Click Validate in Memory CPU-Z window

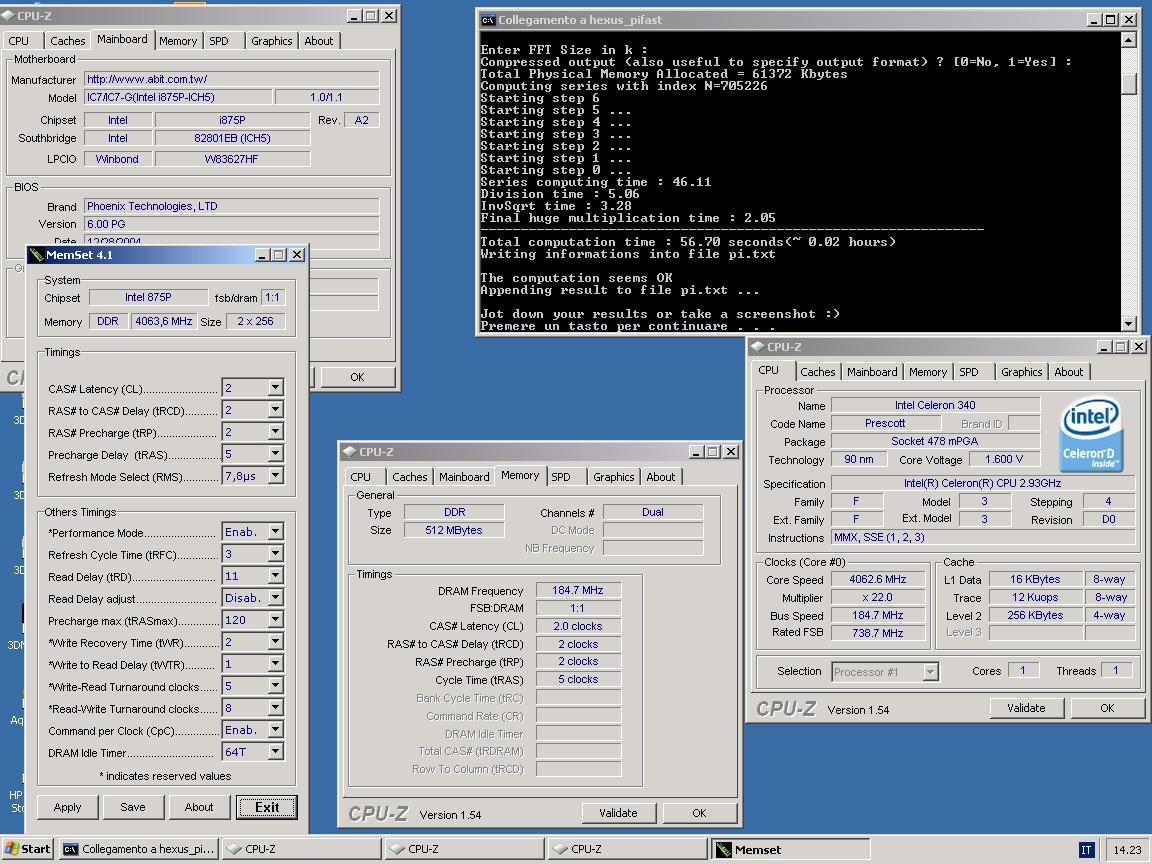pos(619,813)
